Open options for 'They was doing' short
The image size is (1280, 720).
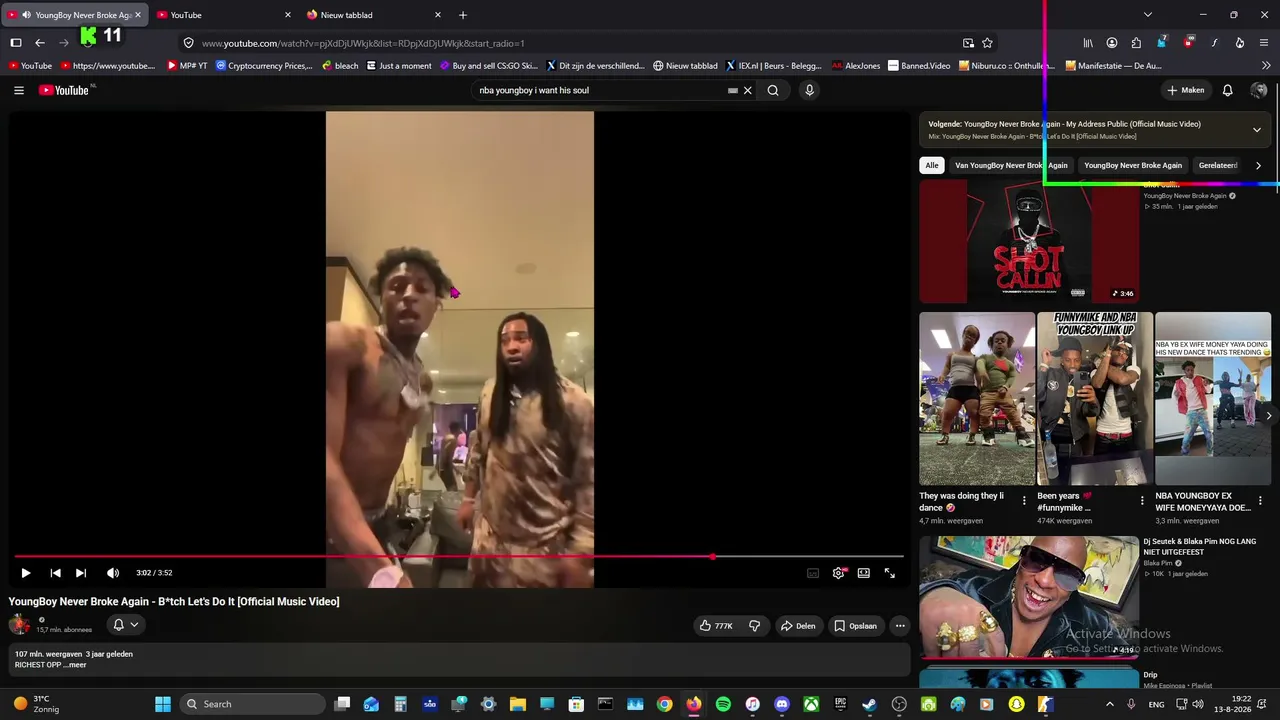point(1024,501)
